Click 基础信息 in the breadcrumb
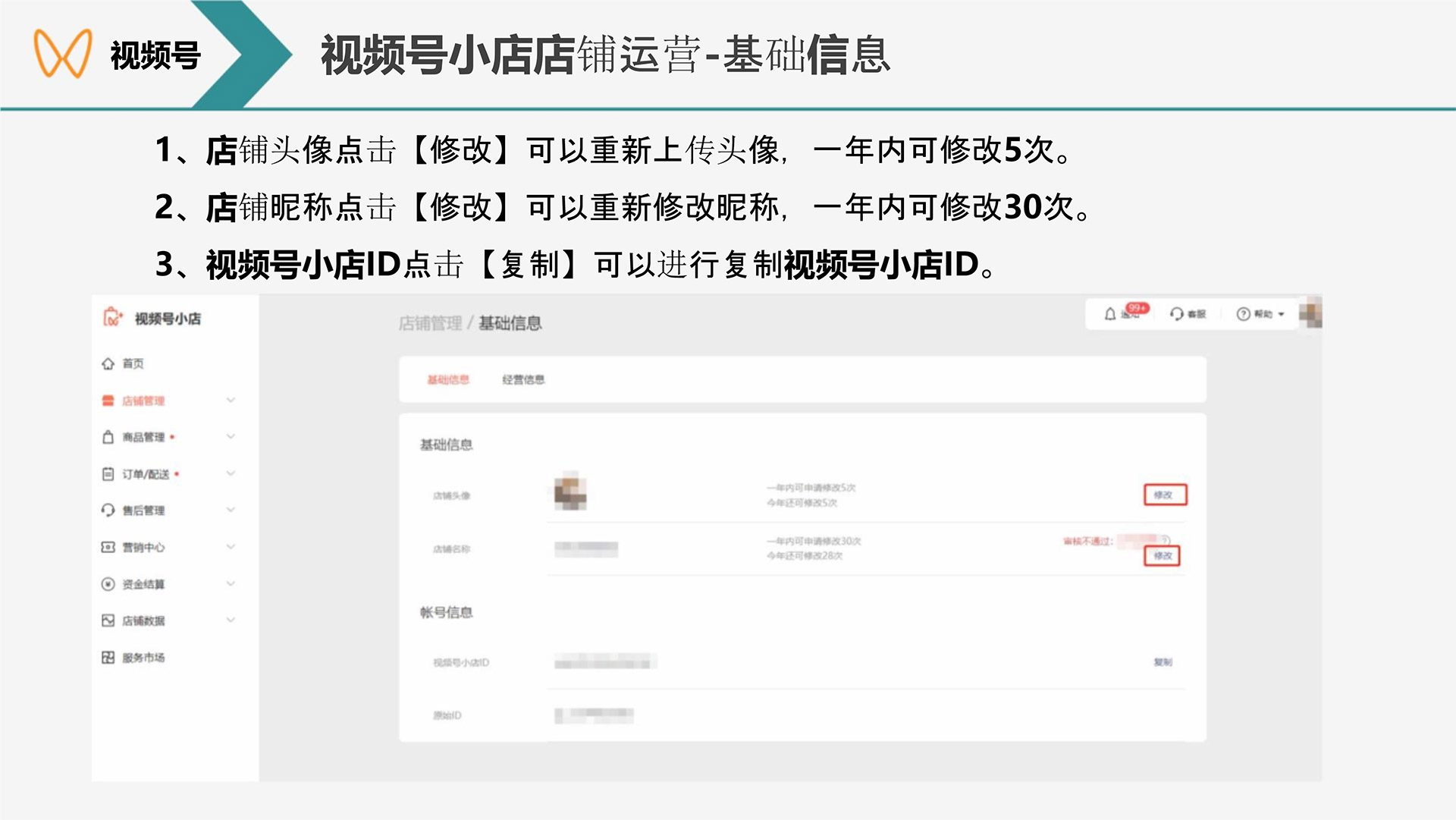The image size is (1456, 820). pos(510,323)
